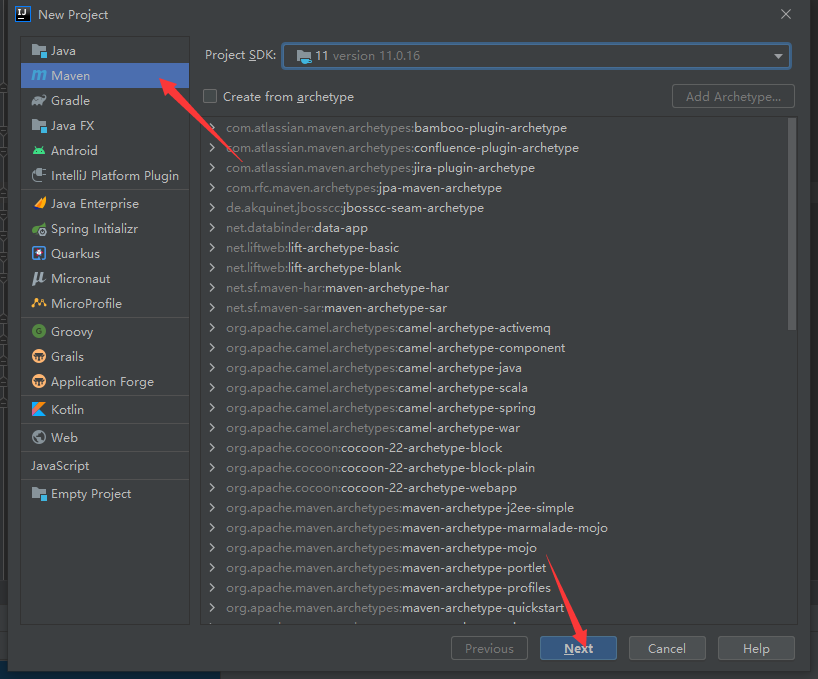Expand lift-archetype-basic entry

pyautogui.click(x=212, y=248)
